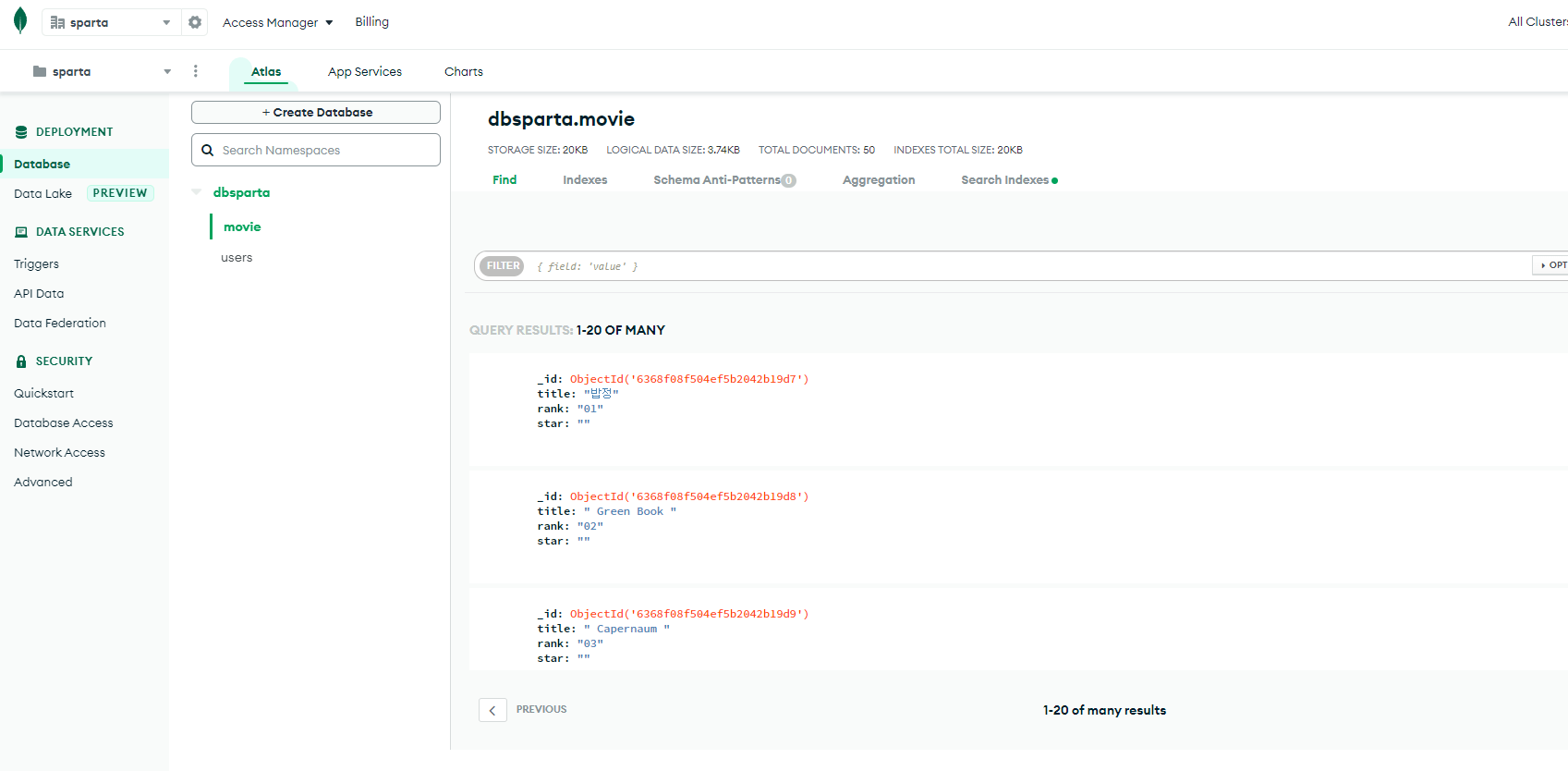Click the MongoDB leaf logo
Viewport: 1568px width, 771px height.
pos(20,20)
